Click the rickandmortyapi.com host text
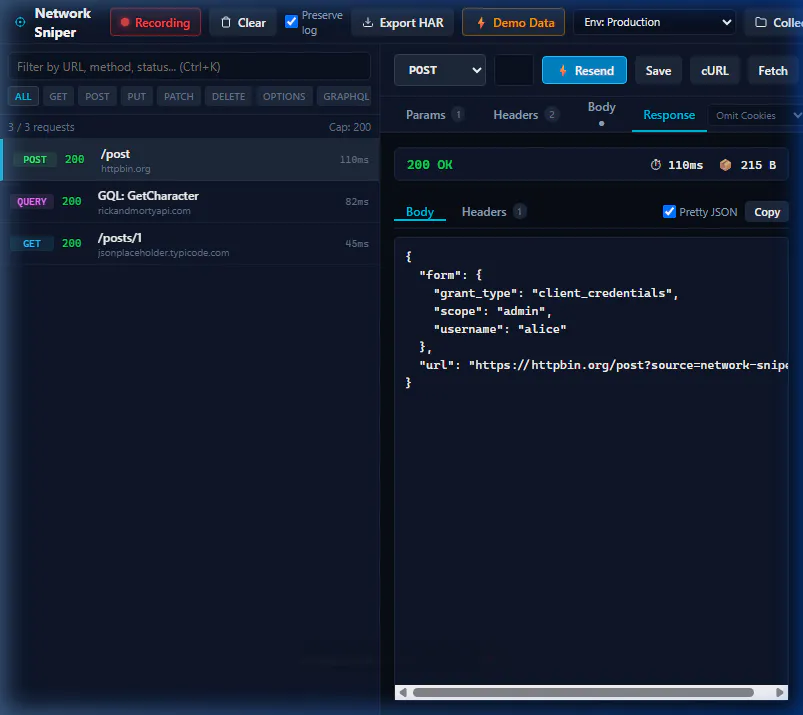This screenshot has width=803, height=715. [x=144, y=211]
